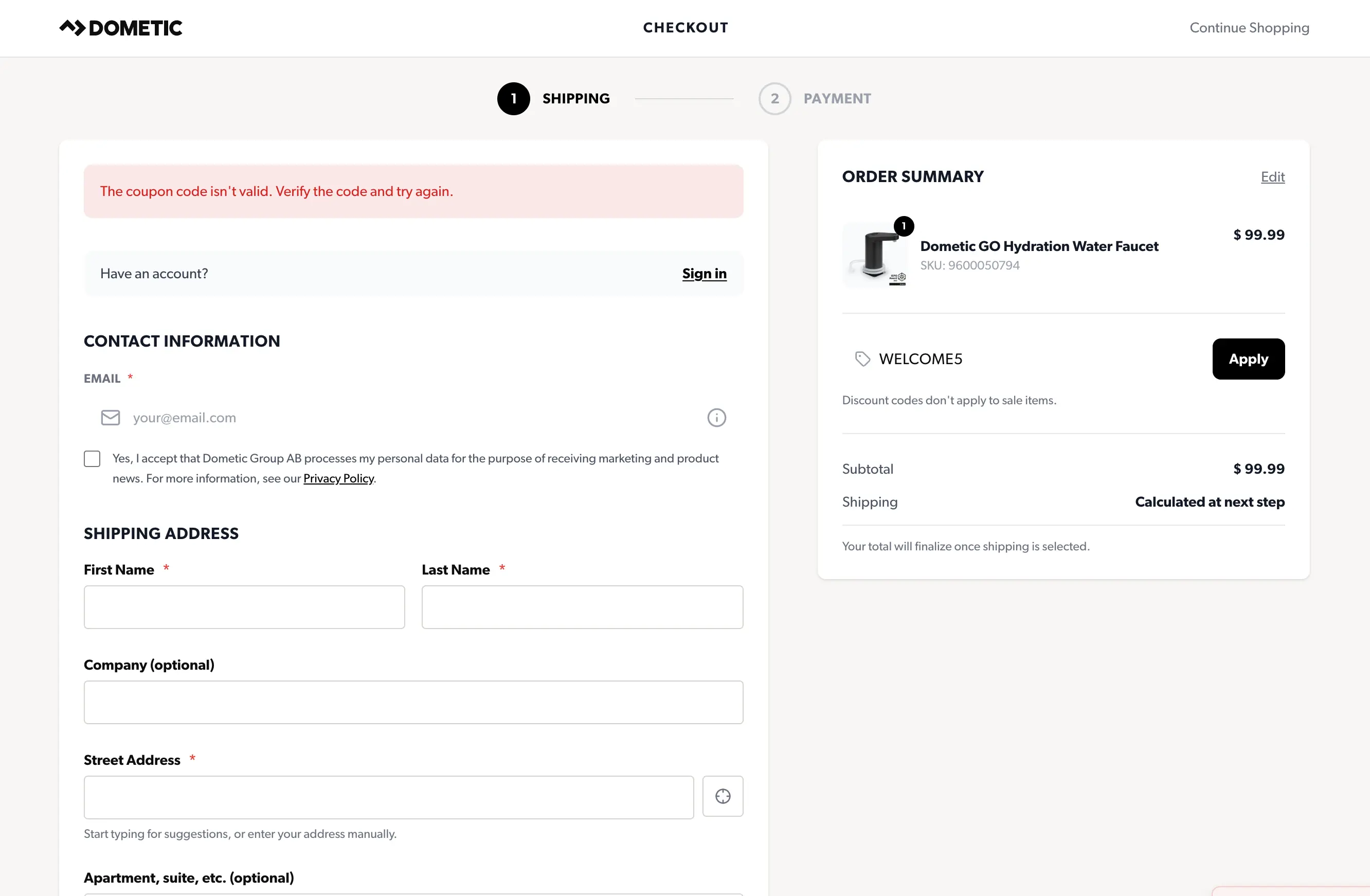
Task: Click the email info icon
Action: point(717,418)
